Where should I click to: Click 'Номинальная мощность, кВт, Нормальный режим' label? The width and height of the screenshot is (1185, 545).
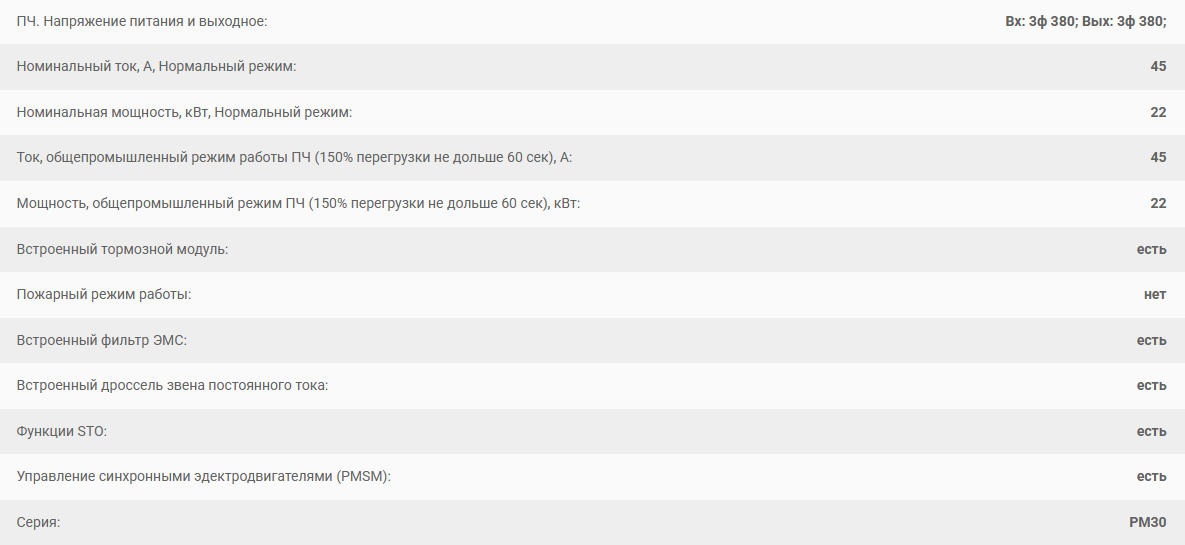pyautogui.click(x=184, y=112)
